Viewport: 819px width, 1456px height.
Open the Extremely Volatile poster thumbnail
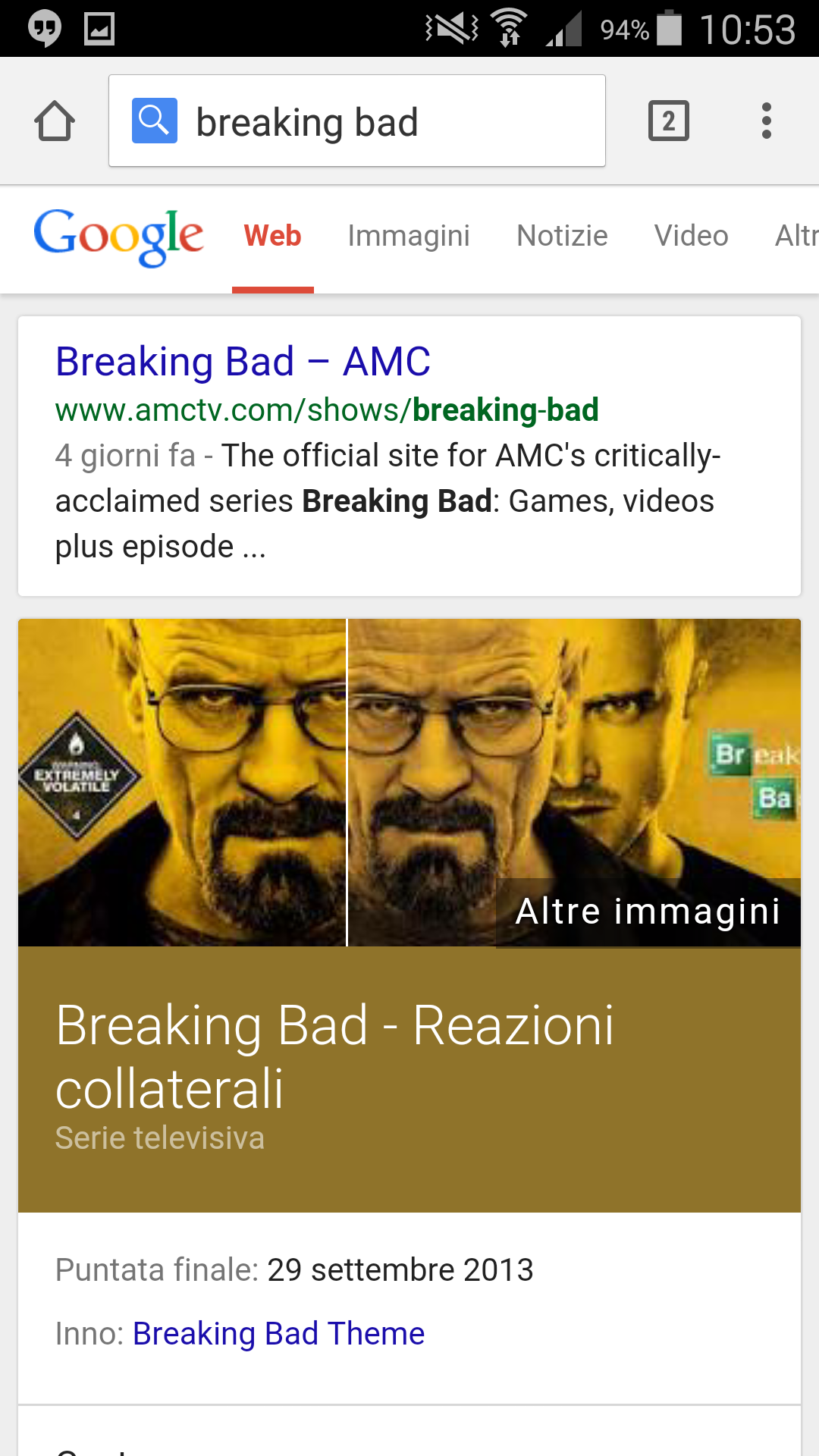182,783
